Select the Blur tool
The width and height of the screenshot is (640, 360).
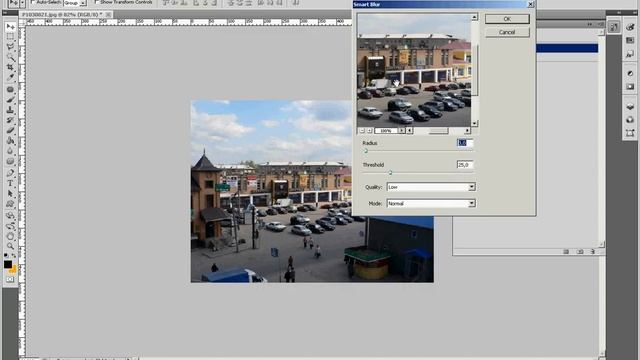10,151
